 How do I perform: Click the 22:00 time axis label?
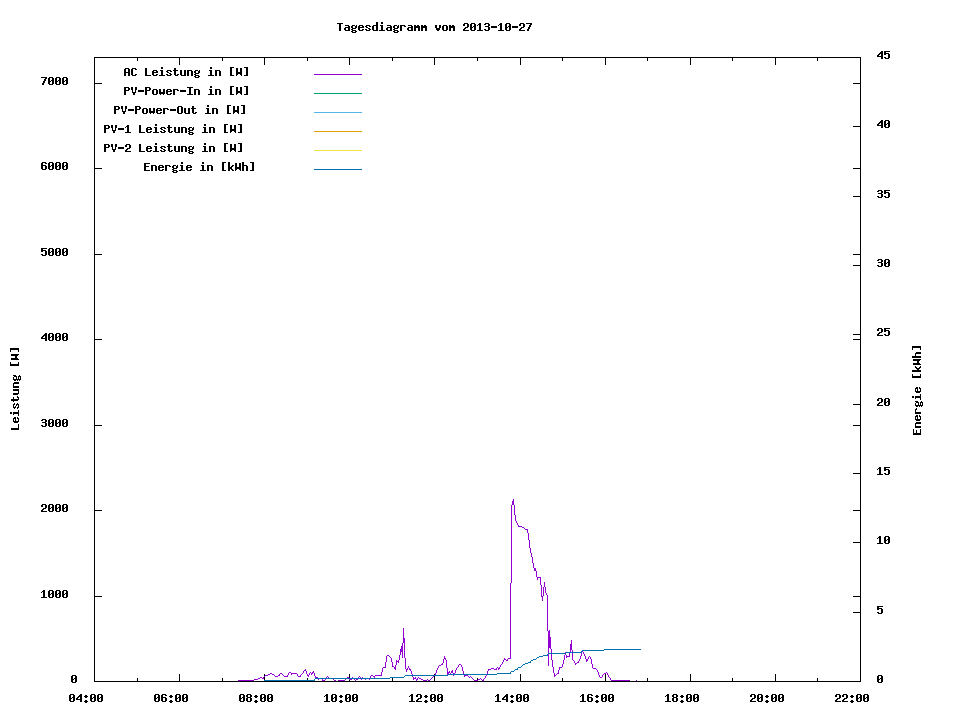(852, 698)
